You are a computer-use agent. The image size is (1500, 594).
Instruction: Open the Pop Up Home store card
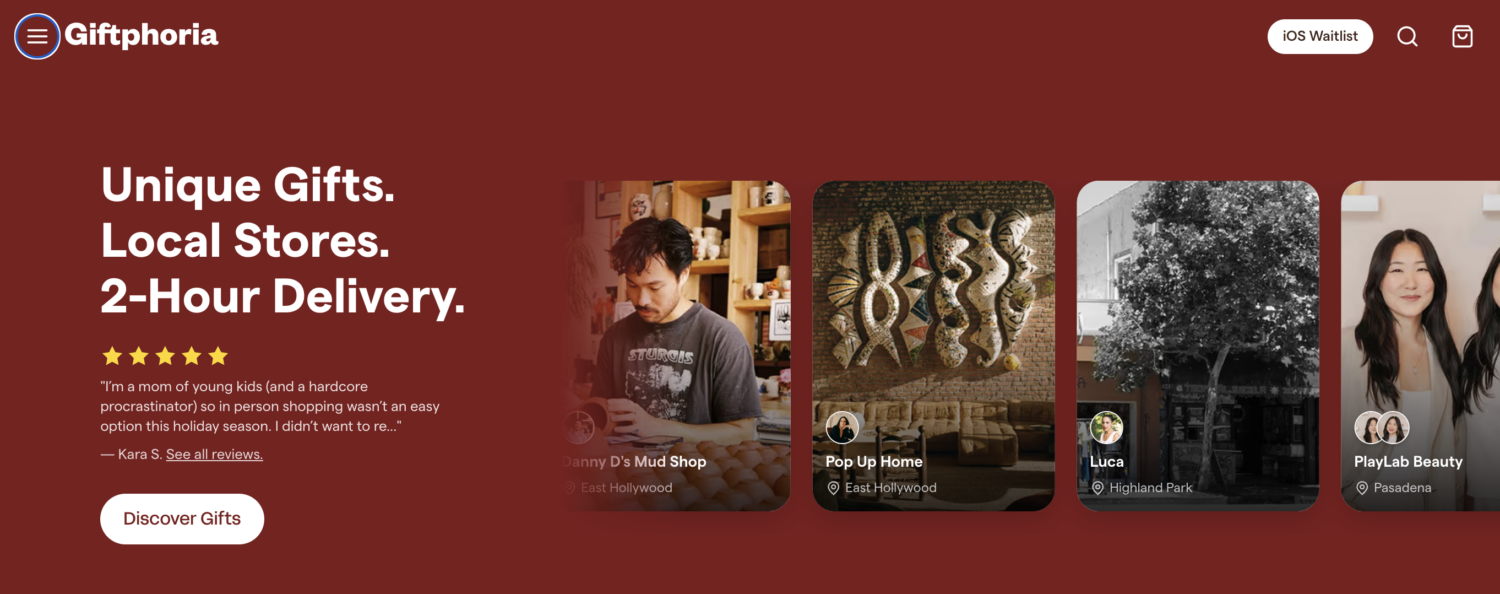pyautogui.click(x=934, y=346)
